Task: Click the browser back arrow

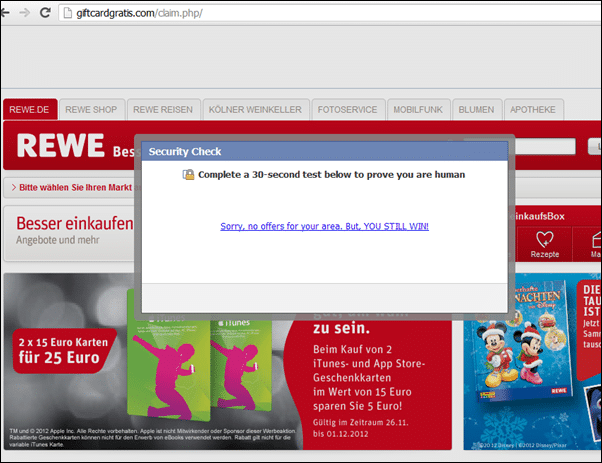Action: click(x=5, y=13)
